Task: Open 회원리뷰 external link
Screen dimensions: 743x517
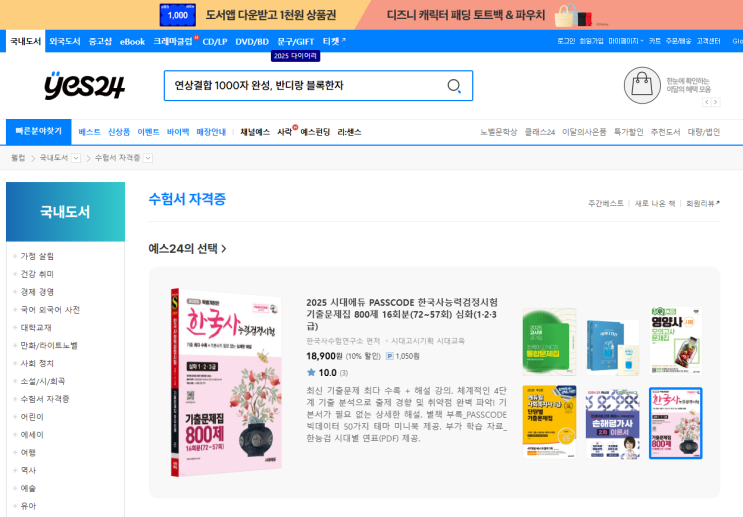Action: pyautogui.click(x=703, y=203)
